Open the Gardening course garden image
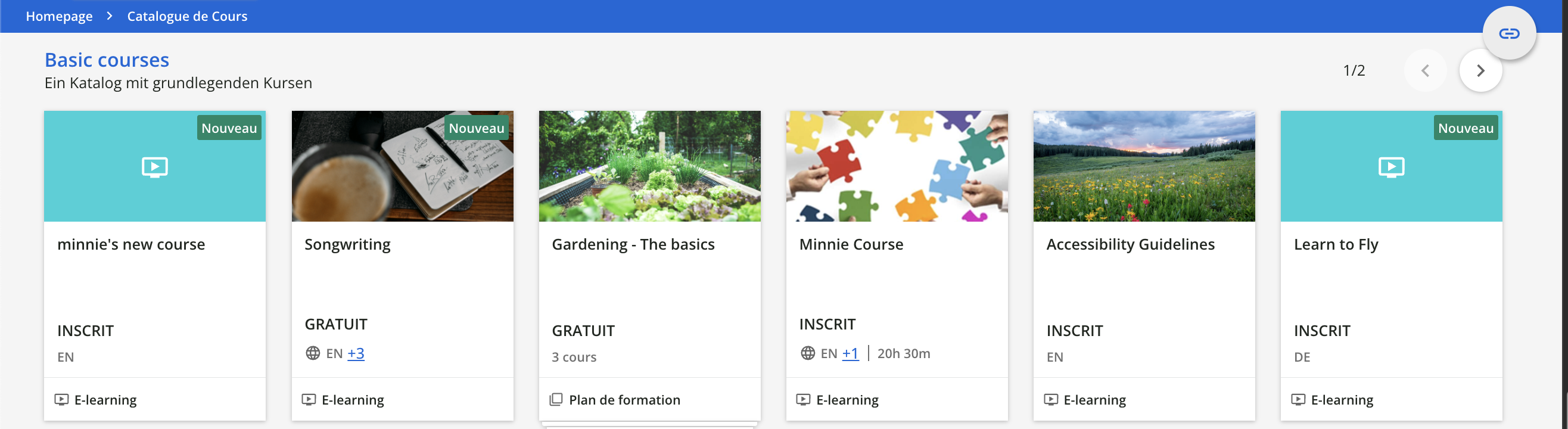 [649, 166]
